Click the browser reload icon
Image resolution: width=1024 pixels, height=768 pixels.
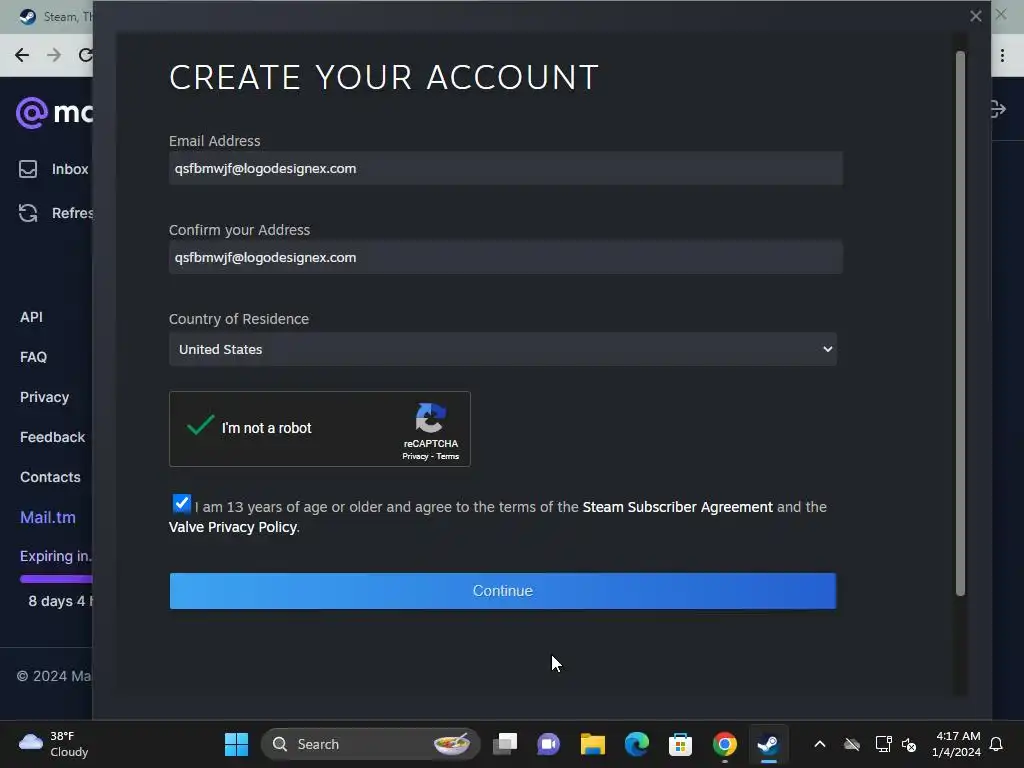tap(86, 55)
